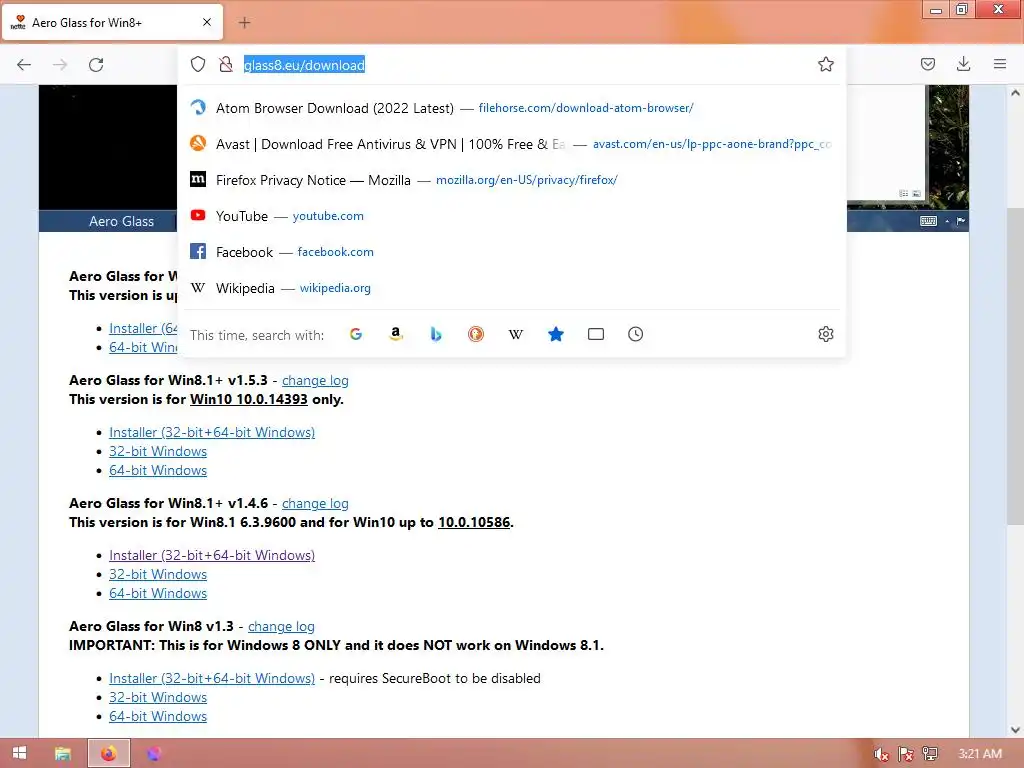This screenshot has width=1024, height=768.
Task: Reload the current page
Action: (96, 64)
